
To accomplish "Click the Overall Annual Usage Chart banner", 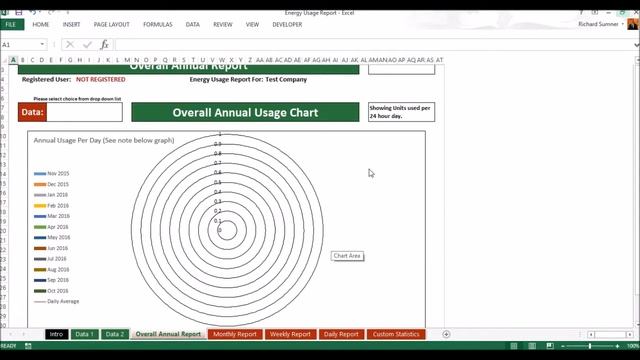I will pos(245,112).
